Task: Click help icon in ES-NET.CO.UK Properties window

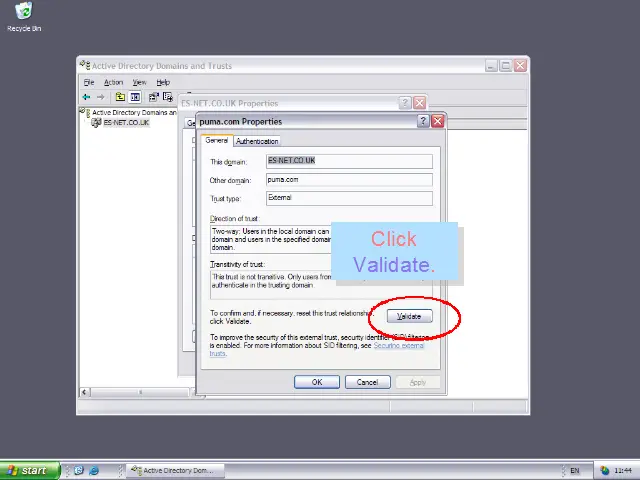Action: pos(404,103)
